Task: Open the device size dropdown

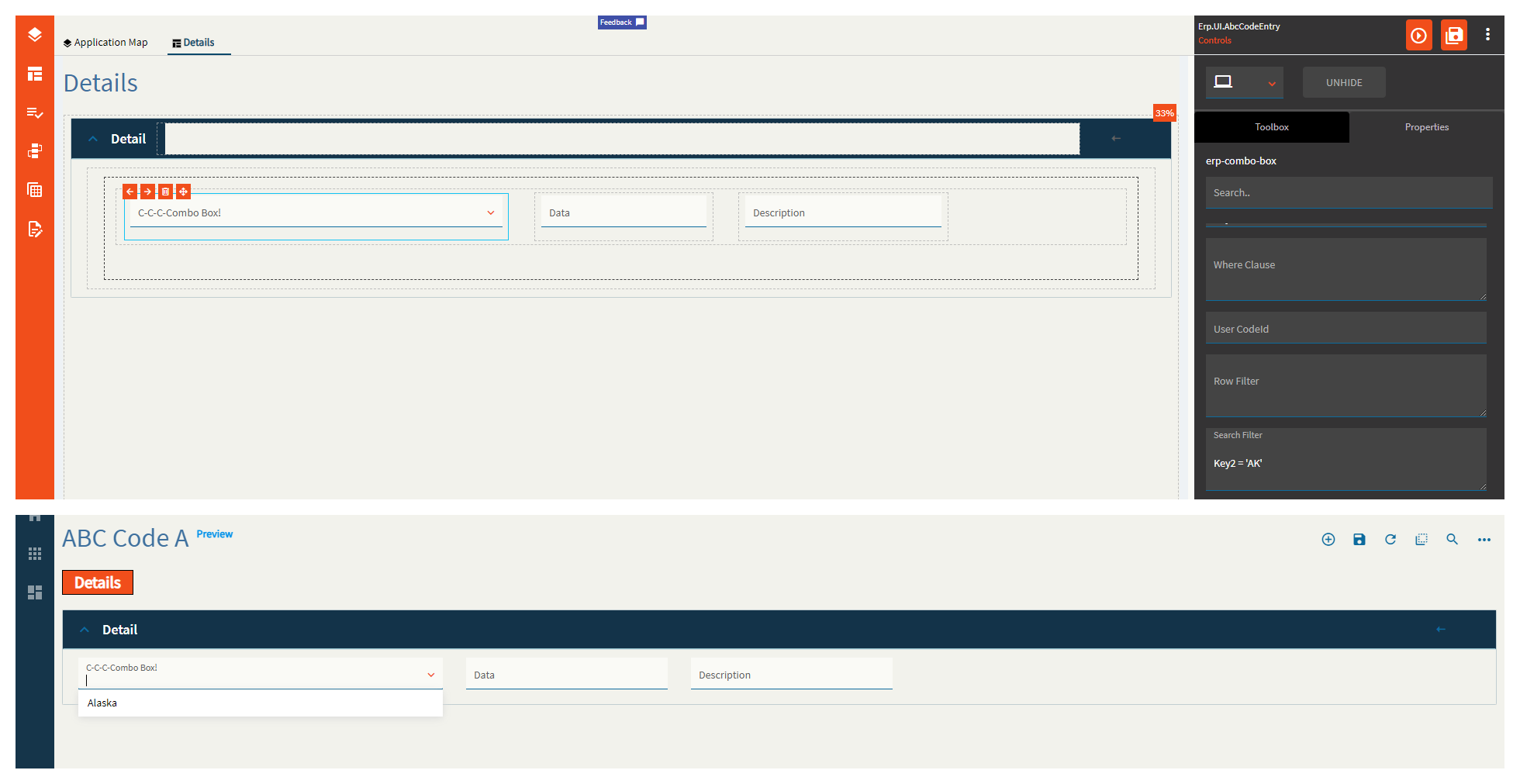Action: pyautogui.click(x=1244, y=82)
